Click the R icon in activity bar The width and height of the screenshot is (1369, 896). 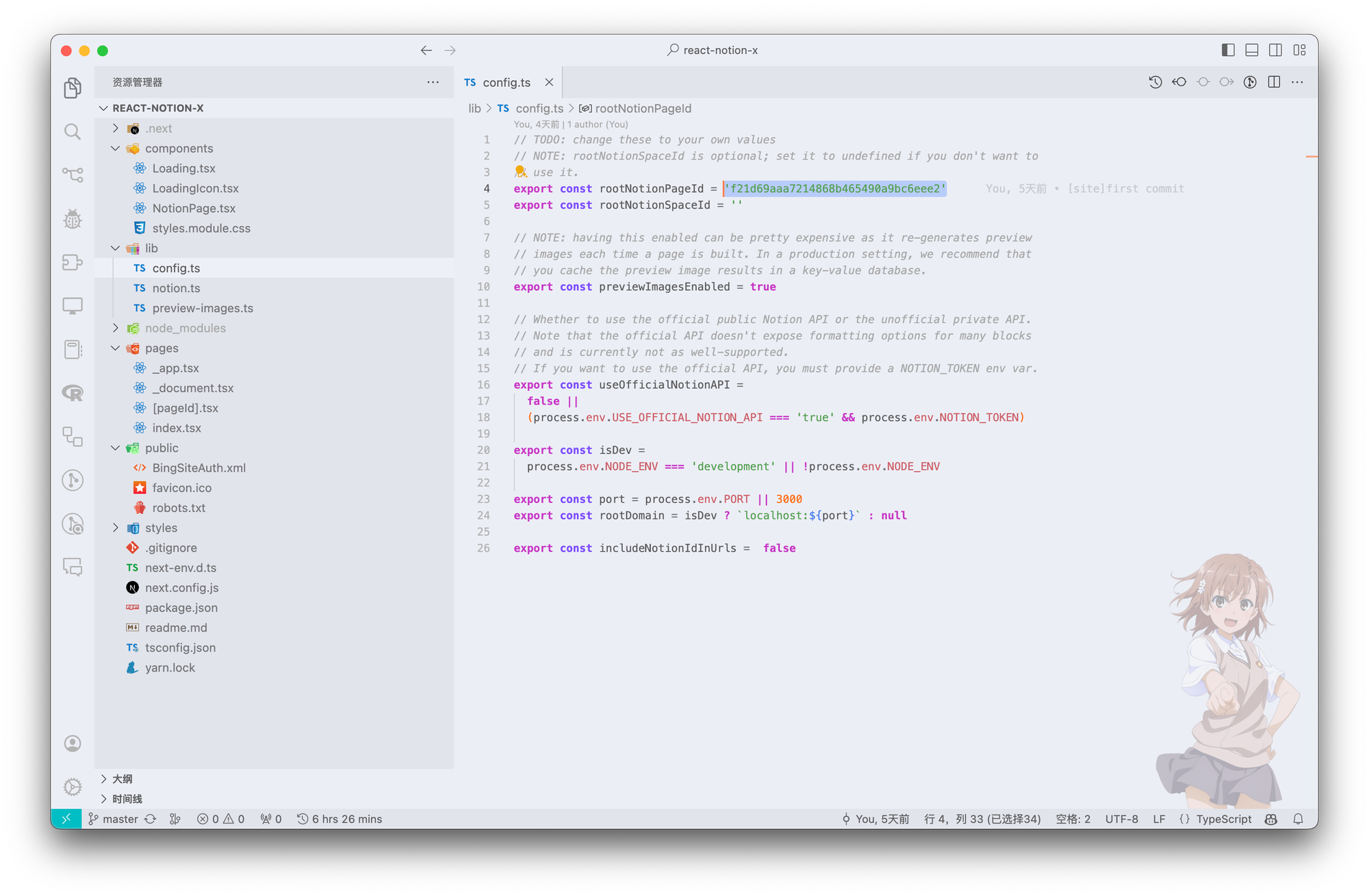tap(73, 393)
